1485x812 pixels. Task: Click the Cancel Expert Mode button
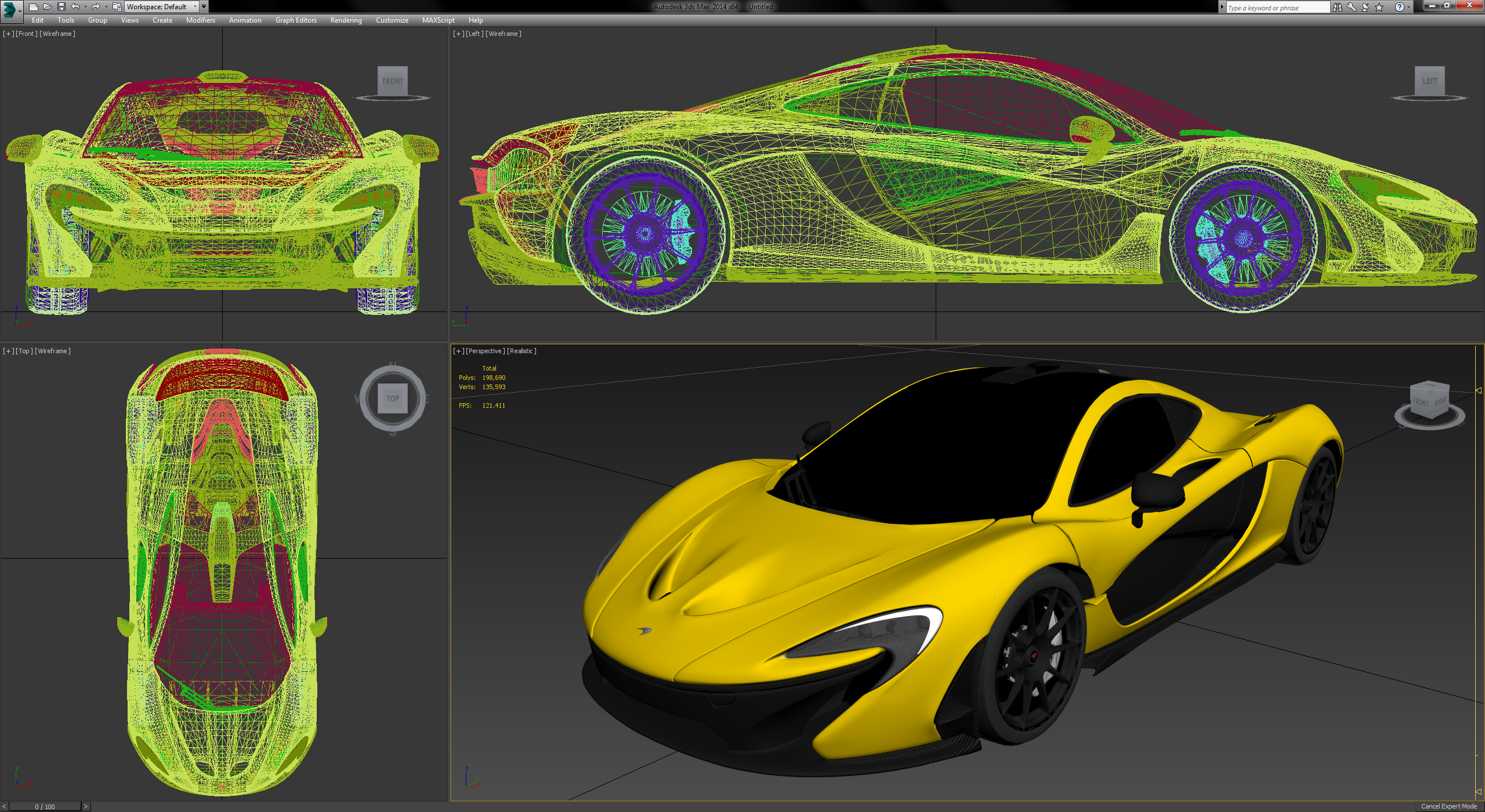click(x=1449, y=806)
